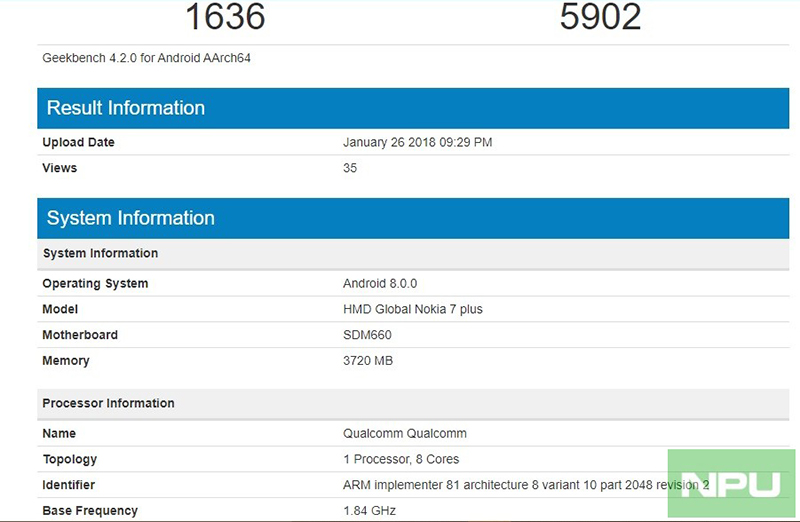Click the Identifier label

tap(69, 485)
